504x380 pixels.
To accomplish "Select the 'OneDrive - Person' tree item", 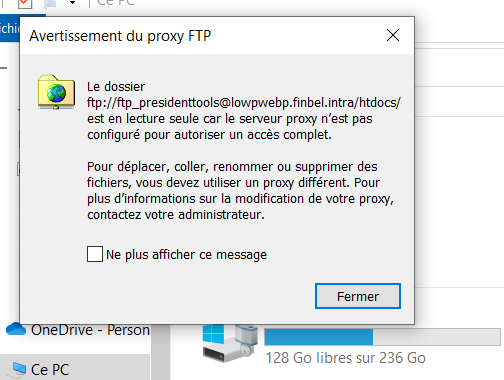I will coord(77,330).
